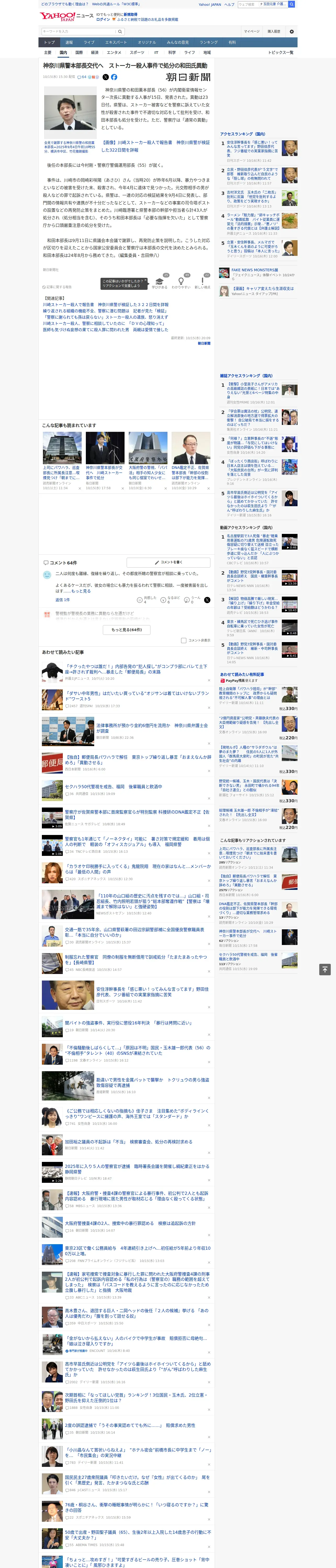Viewport: 336px width, 1568px height.
Task: Click the ヘルプ link at top
Action: coord(229,4)
